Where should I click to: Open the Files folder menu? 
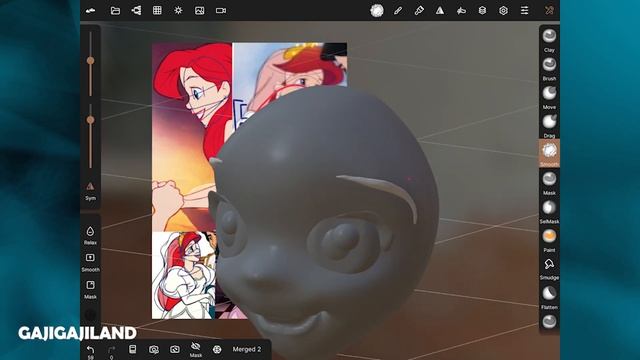pyautogui.click(x=115, y=11)
